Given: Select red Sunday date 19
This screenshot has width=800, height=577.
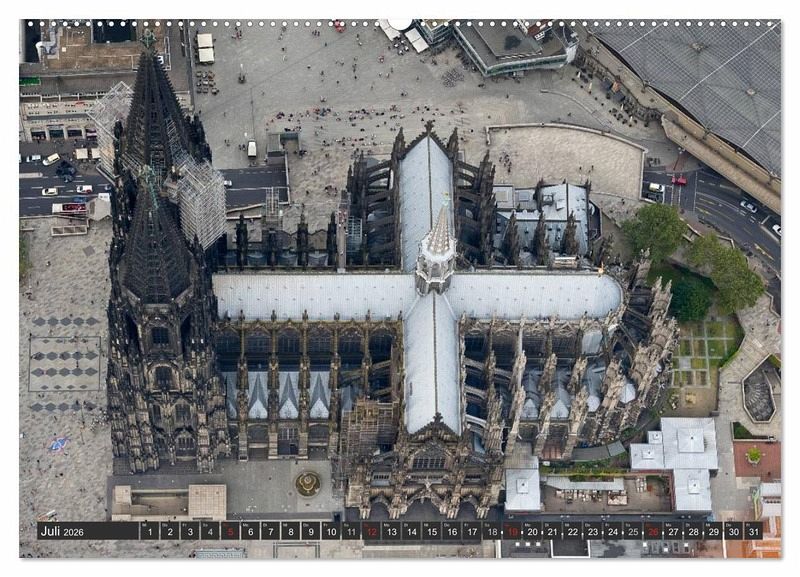Looking at the screenshot, I should click(x=512, y=531).
